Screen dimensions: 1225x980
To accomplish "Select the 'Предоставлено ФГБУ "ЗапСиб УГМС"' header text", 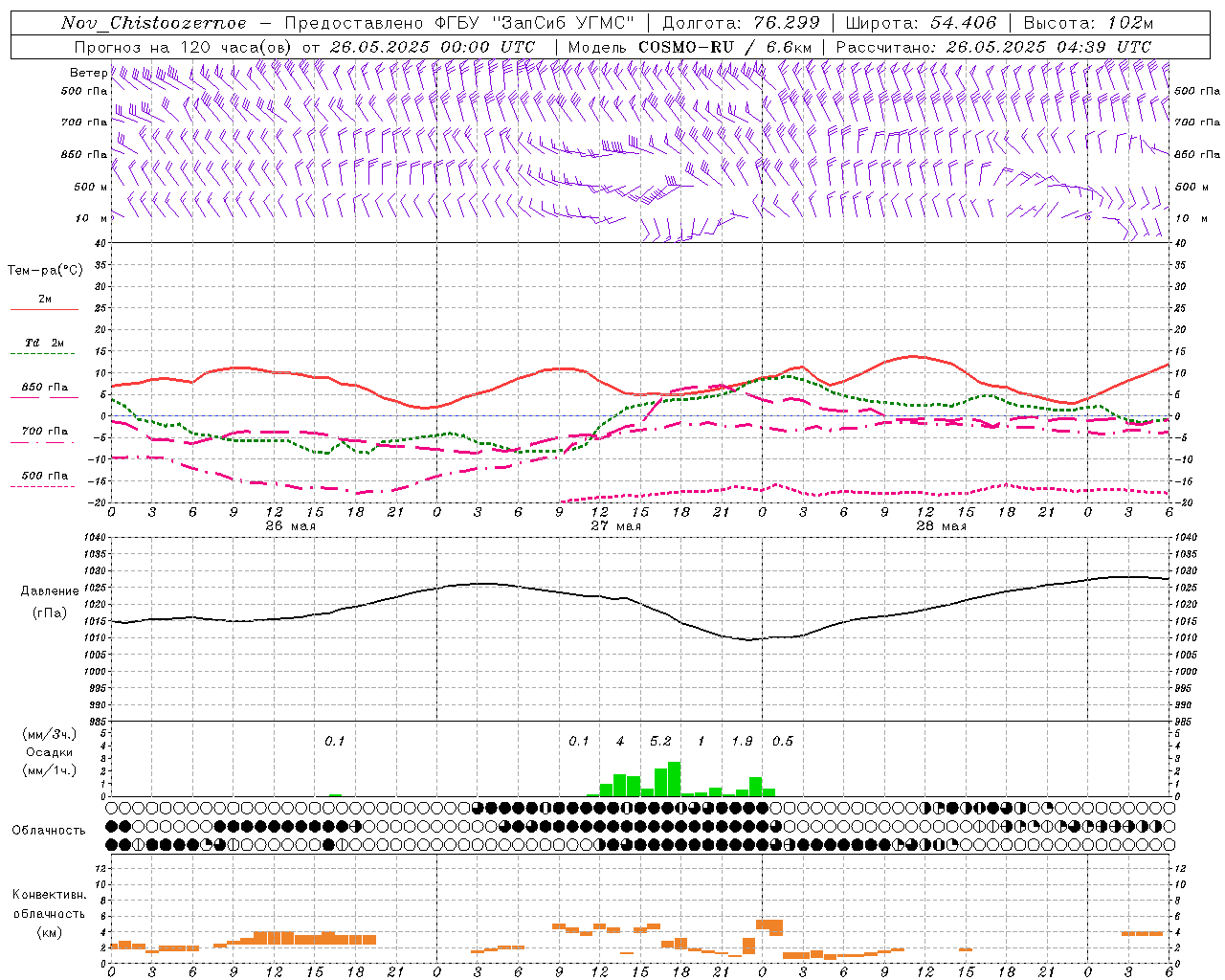I will 460,23.
